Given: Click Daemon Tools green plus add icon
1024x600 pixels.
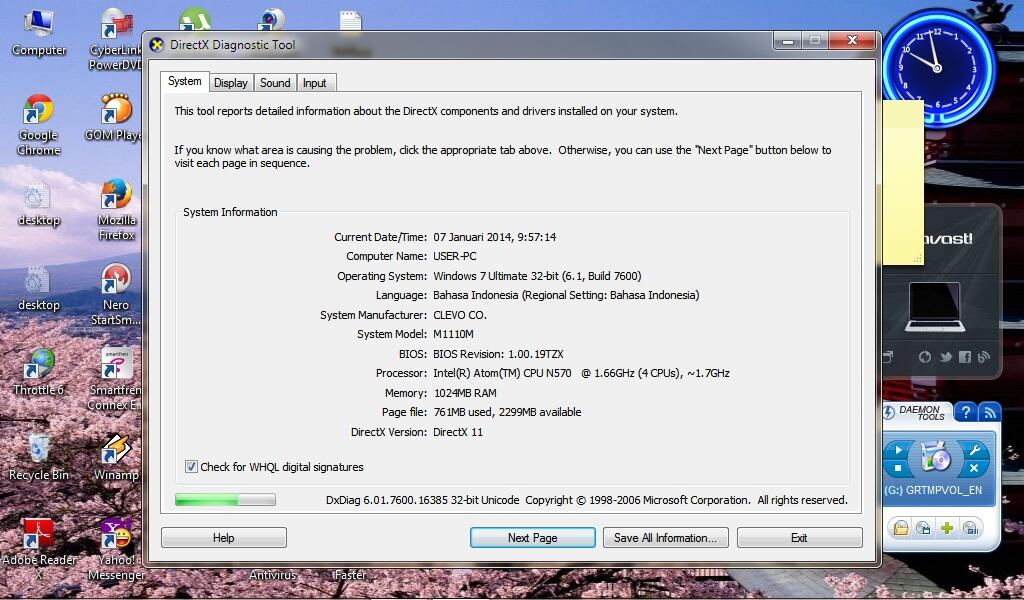Looking at the screenshot, I should pos(947,528).
